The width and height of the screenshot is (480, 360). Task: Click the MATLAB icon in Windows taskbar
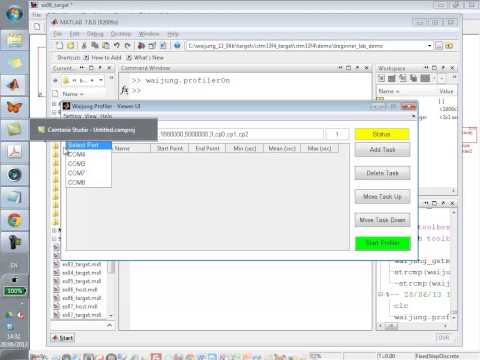coord(14,85)
